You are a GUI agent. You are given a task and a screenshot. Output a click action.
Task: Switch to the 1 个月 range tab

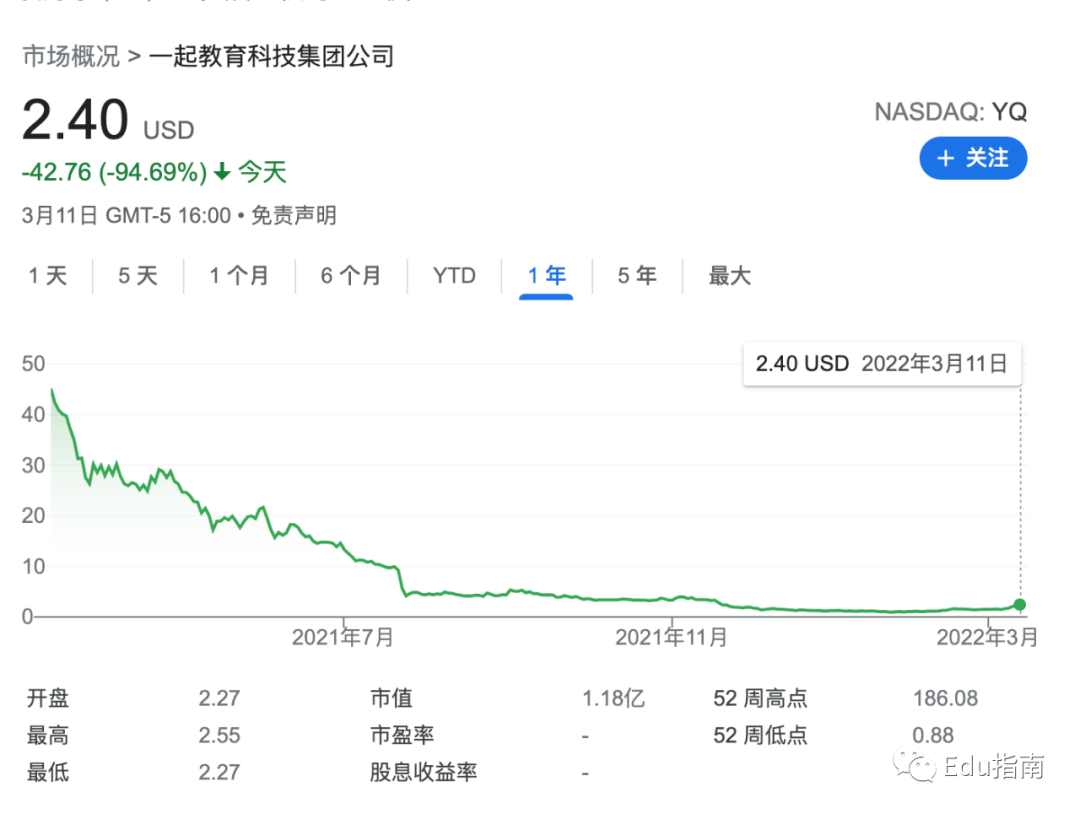[239, 276]
